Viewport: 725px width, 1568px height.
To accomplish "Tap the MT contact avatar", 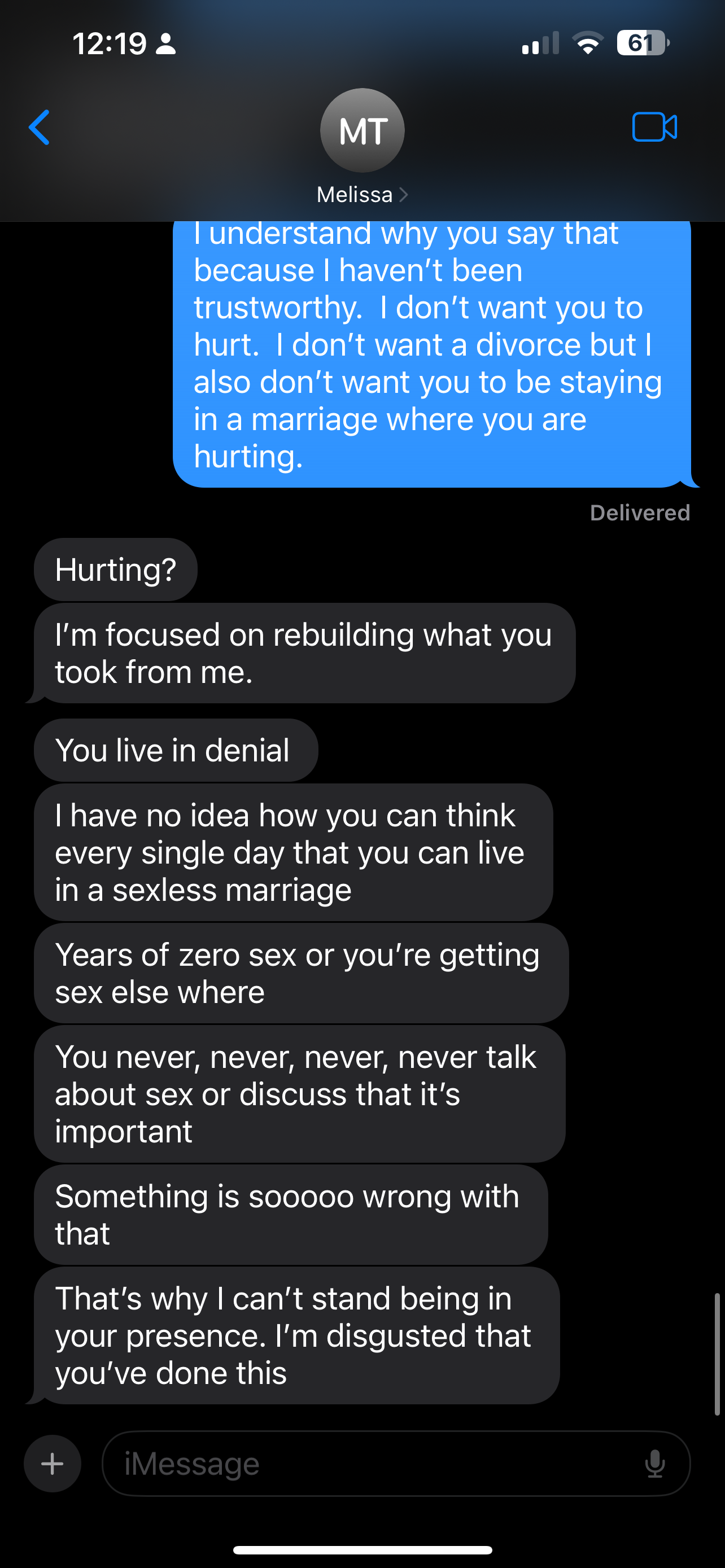I will (x=362, y=130).
